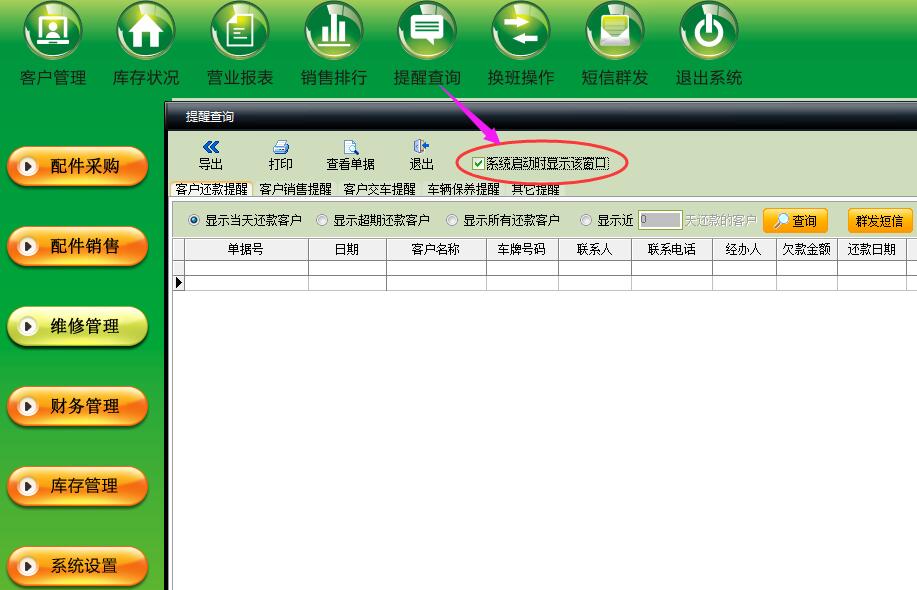917x590 pixels.
Task: Select 显示当天还款客户 radio option
Action: [x=194, y=220]
